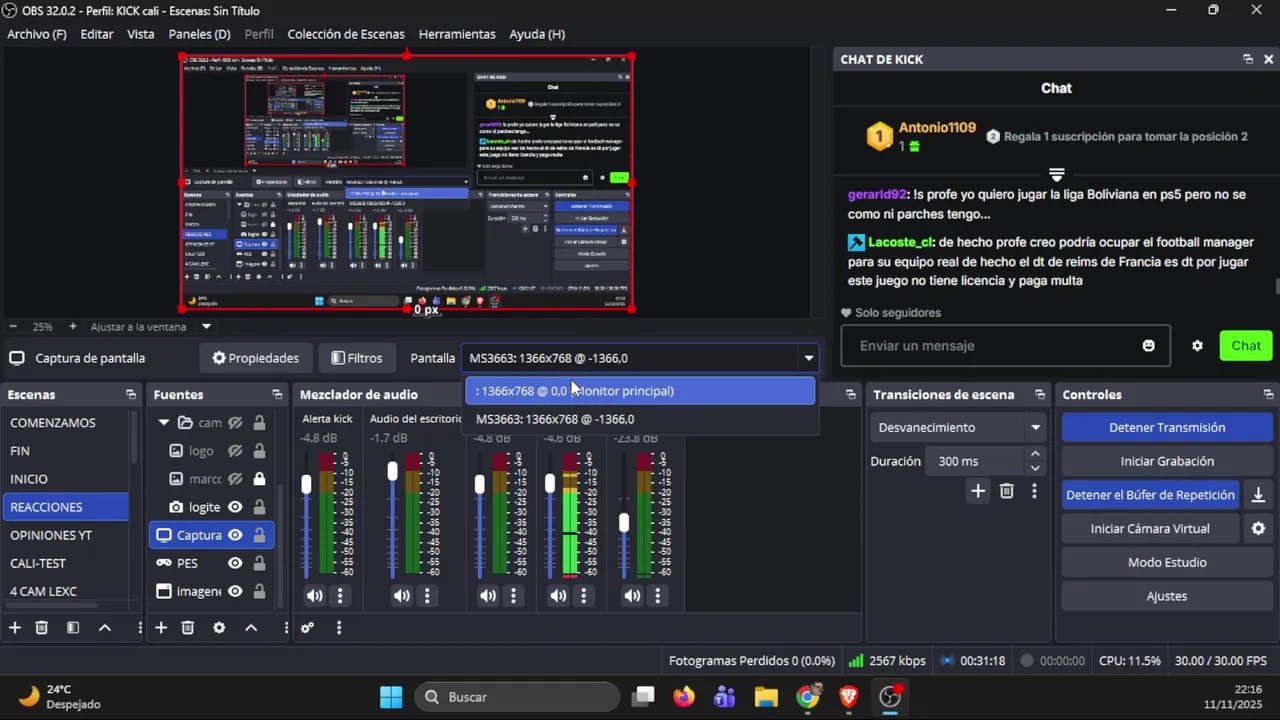Unlock the marco source
Screen dimensions: 1280x720
[259, 479]
